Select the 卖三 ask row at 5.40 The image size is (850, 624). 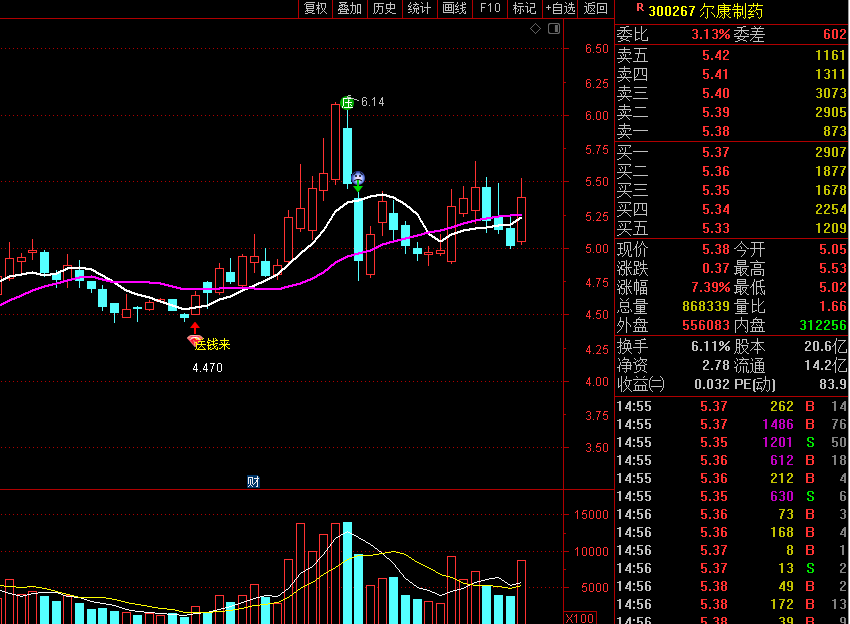tap(731, 93)
